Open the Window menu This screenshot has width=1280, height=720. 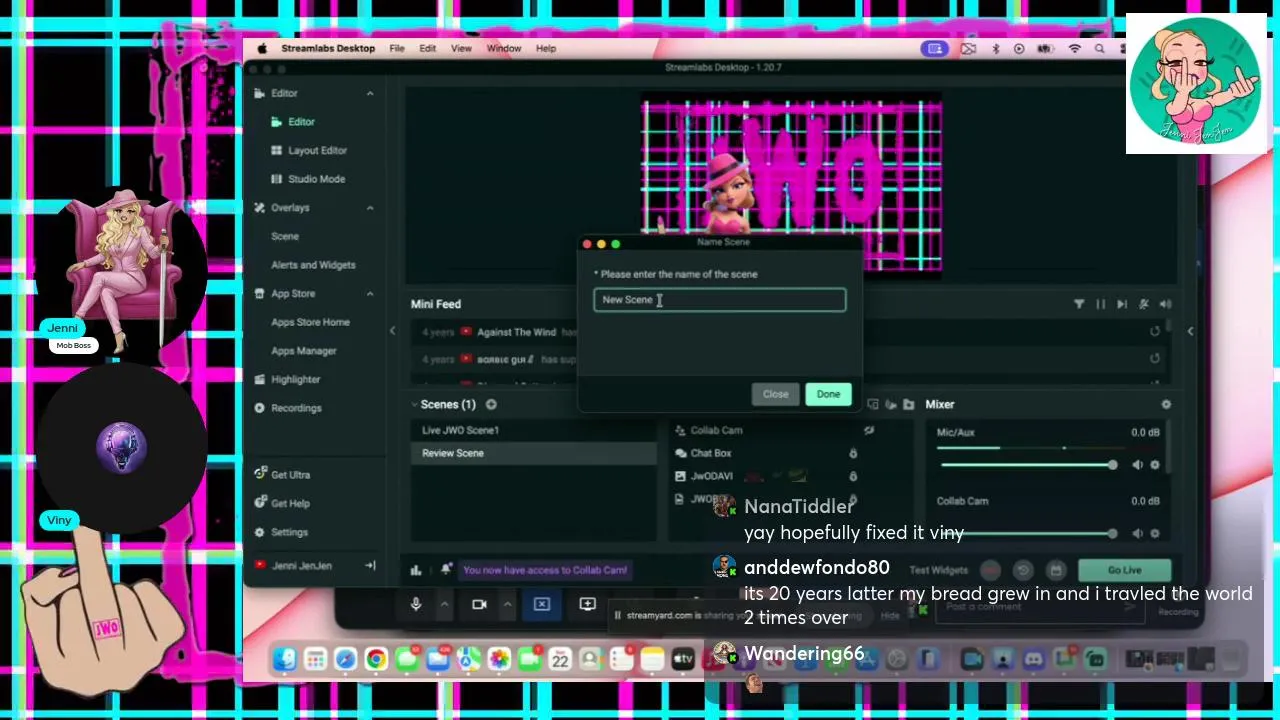coord(504,48)
